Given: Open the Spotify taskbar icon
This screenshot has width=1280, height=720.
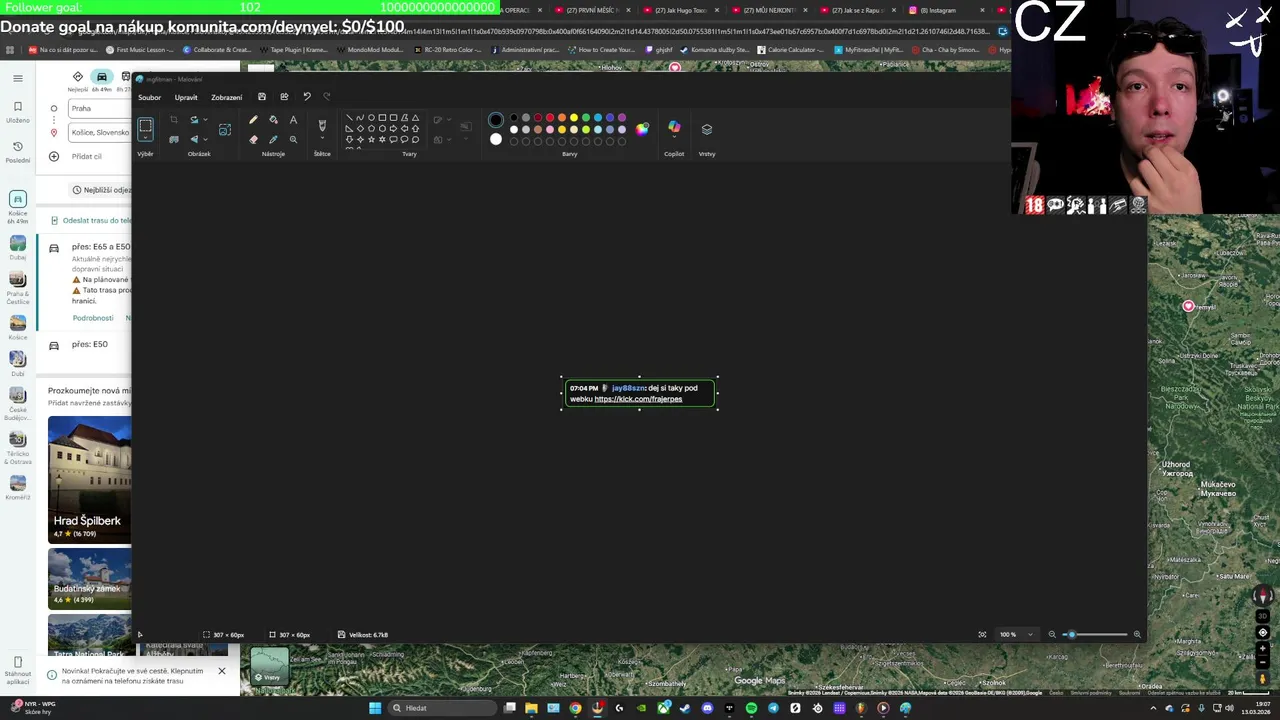Looking at the screenshot, I should 751,708.
